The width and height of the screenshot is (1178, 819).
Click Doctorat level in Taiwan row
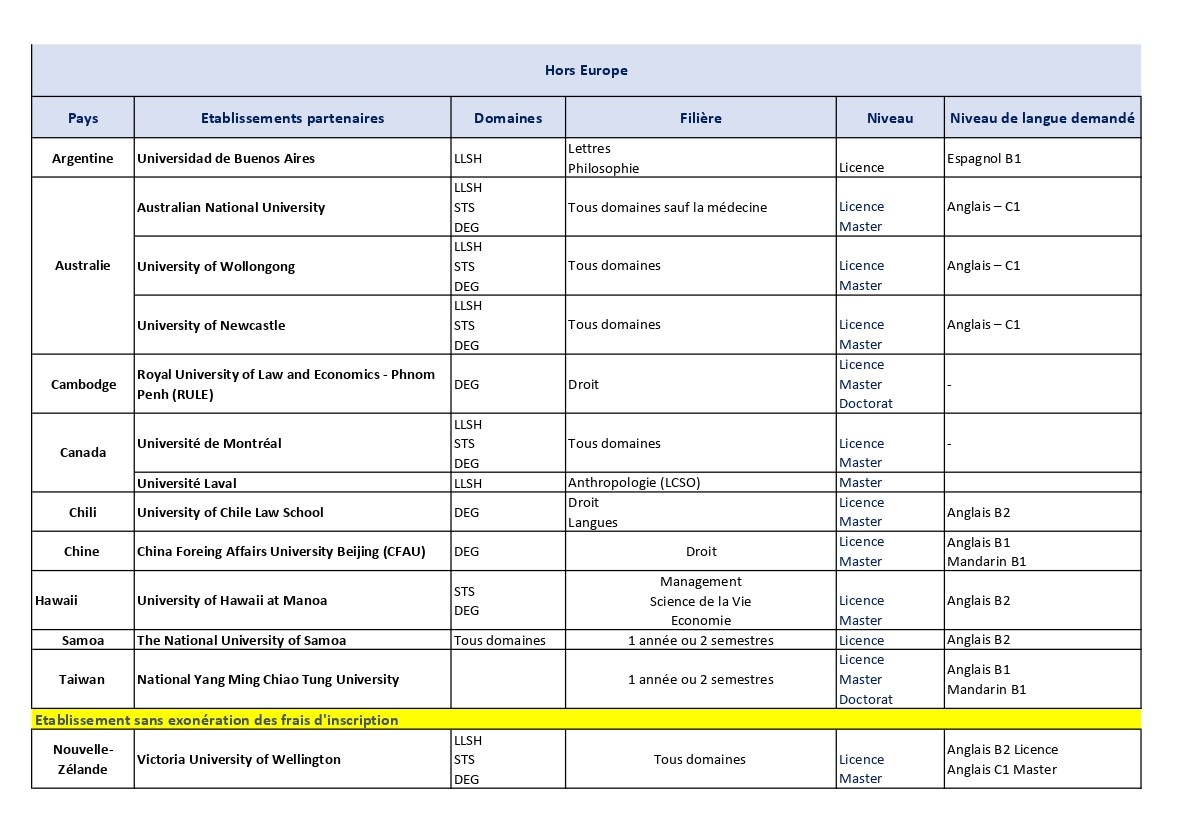tap(865, 699)
